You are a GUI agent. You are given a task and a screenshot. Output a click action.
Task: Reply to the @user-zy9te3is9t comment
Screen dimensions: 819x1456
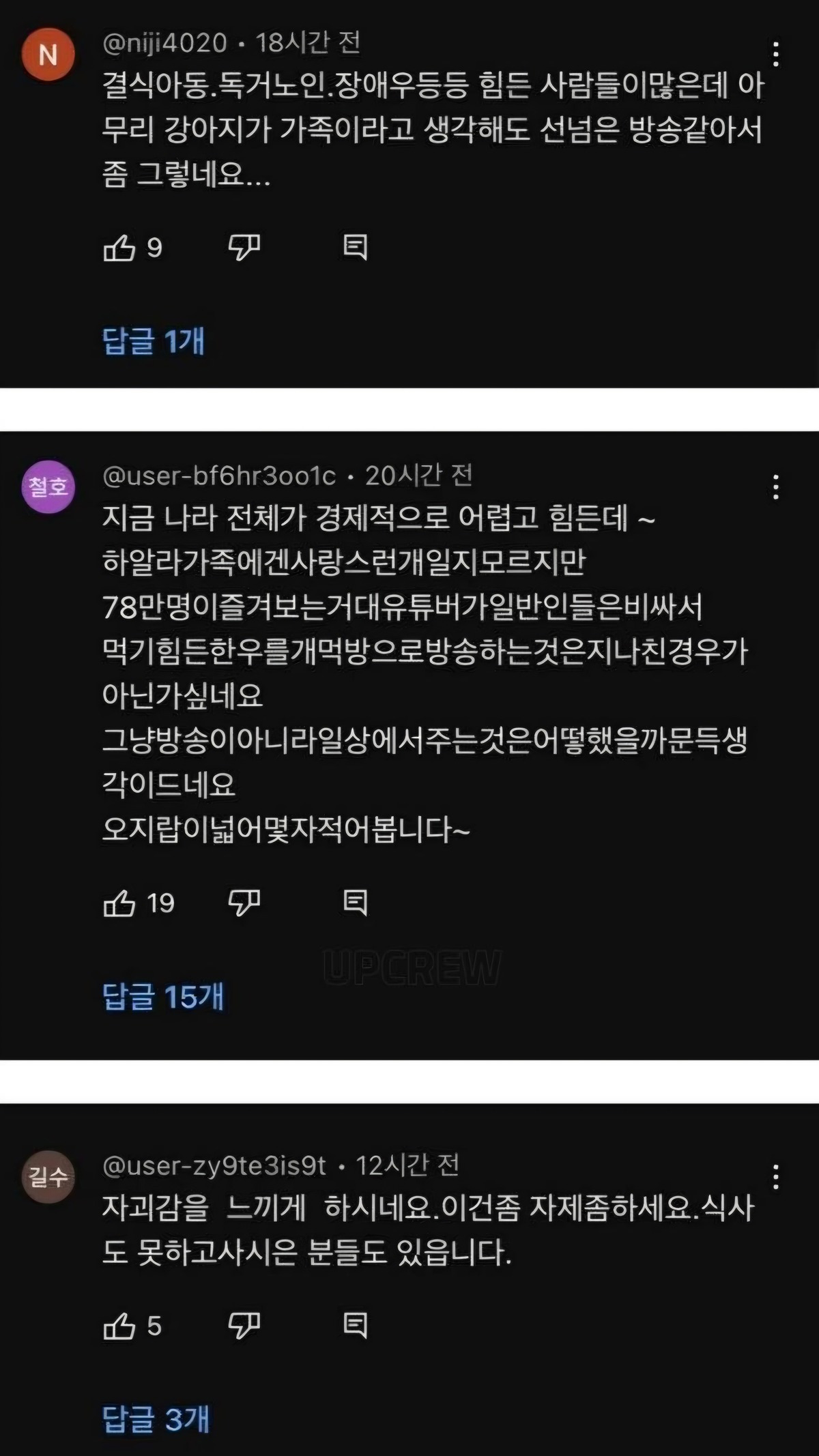(x=355, y=1326)
